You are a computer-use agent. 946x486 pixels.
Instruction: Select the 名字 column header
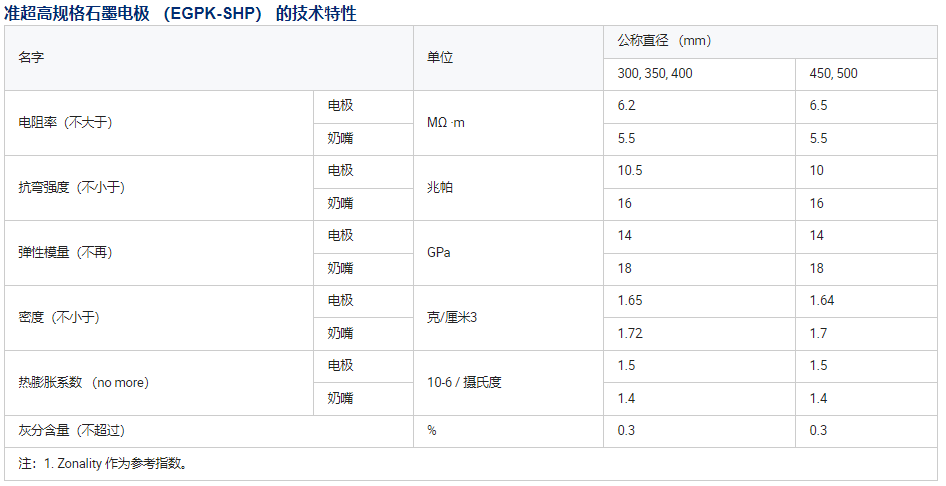click(31, 58)
